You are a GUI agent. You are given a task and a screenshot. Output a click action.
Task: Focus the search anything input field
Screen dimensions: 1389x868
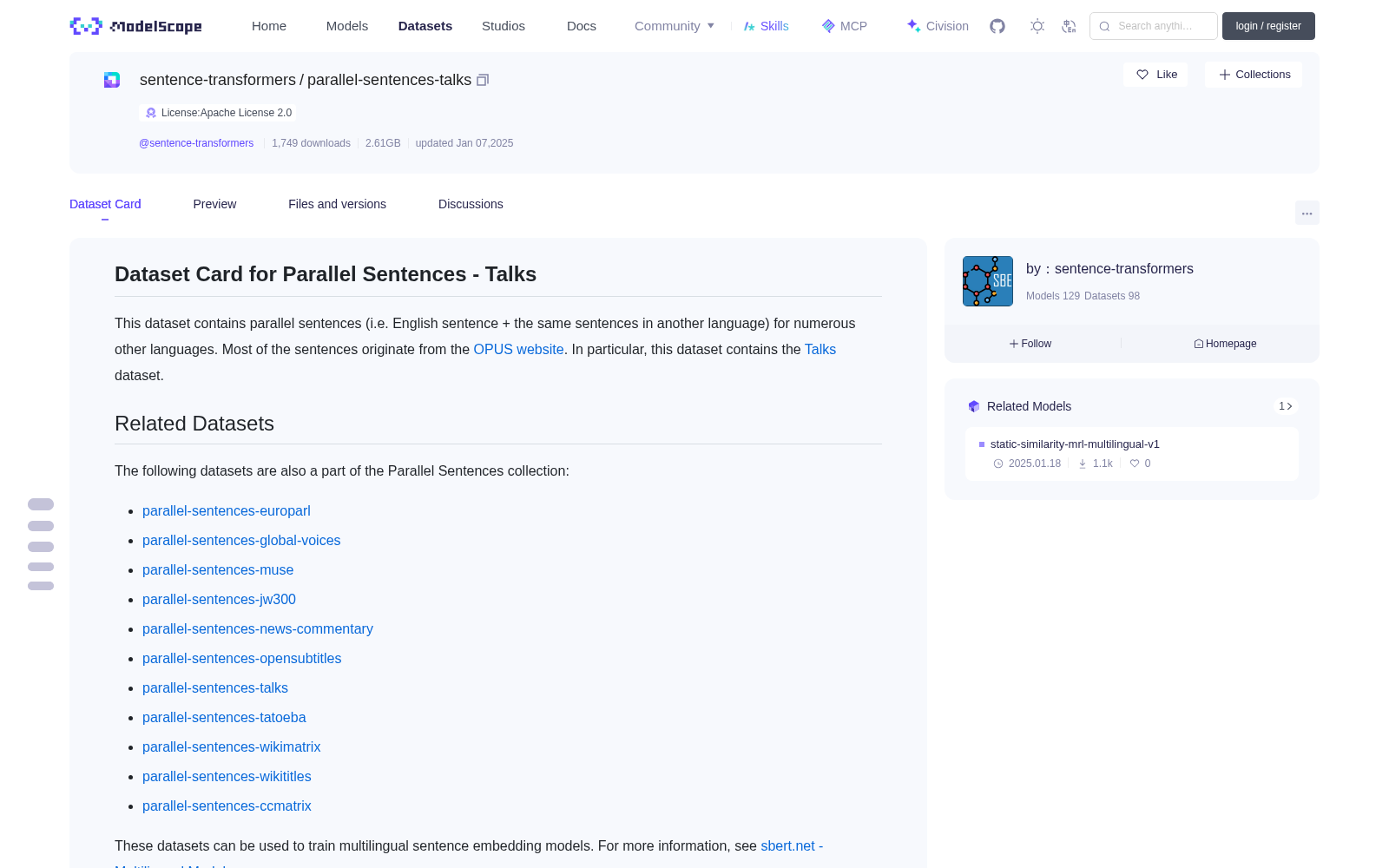1154,26
